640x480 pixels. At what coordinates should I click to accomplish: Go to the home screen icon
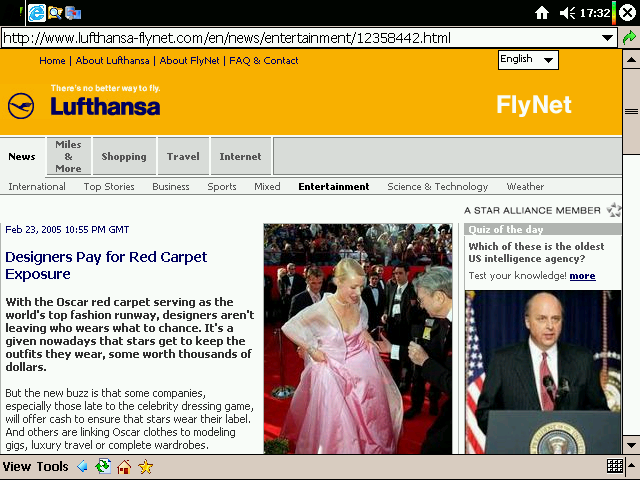tap(542, 13)
